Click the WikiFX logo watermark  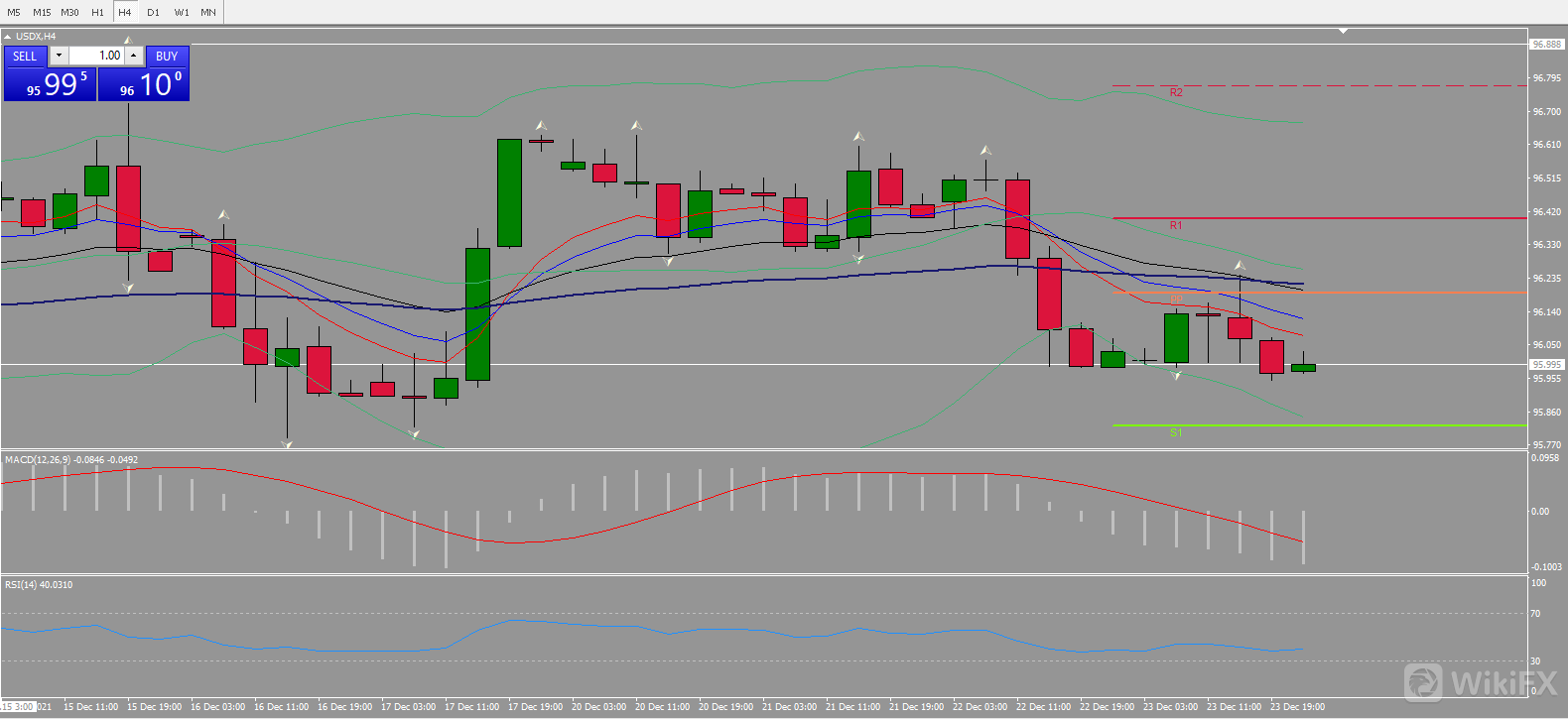click(x=1482, y=682)
